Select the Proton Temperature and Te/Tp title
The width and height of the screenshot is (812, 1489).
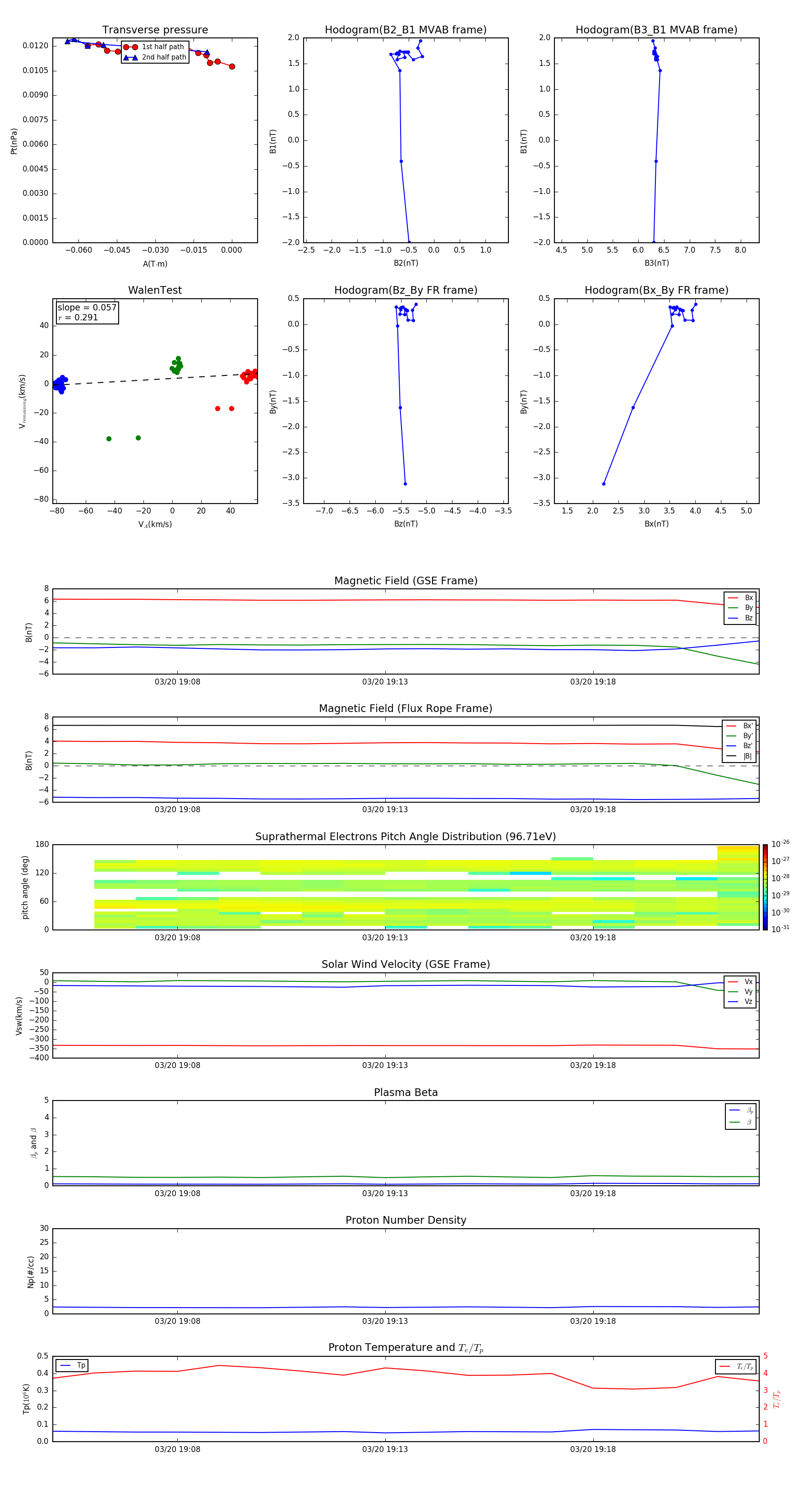(406, 1348)
